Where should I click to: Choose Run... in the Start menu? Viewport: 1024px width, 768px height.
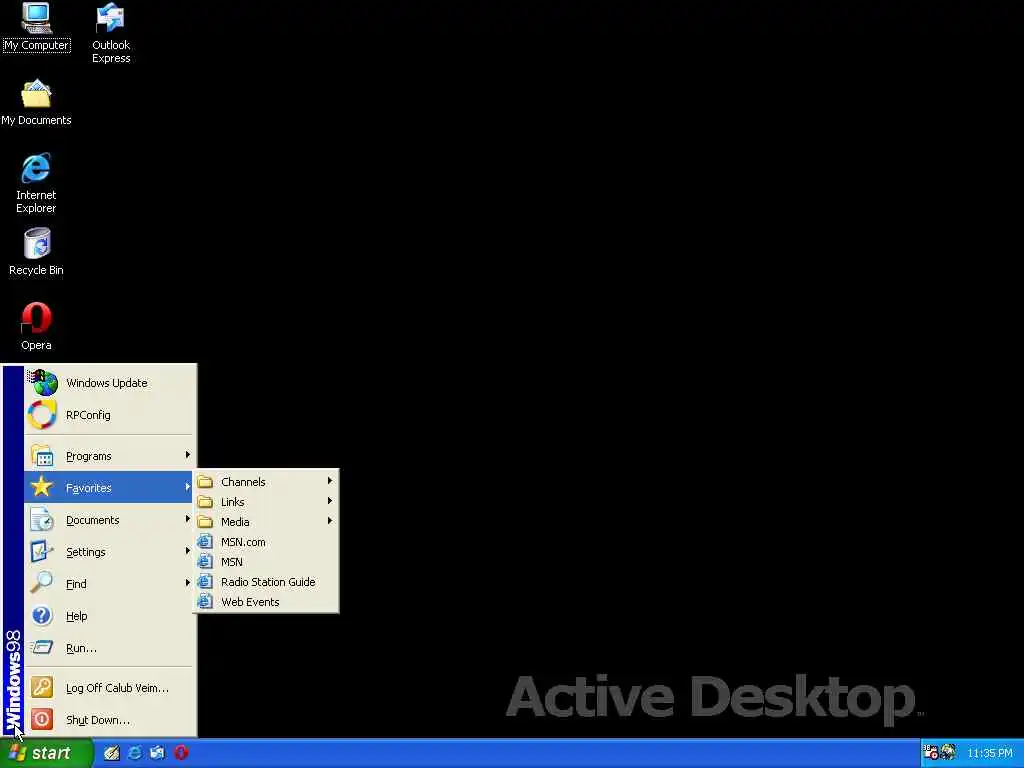click(109, 648)
